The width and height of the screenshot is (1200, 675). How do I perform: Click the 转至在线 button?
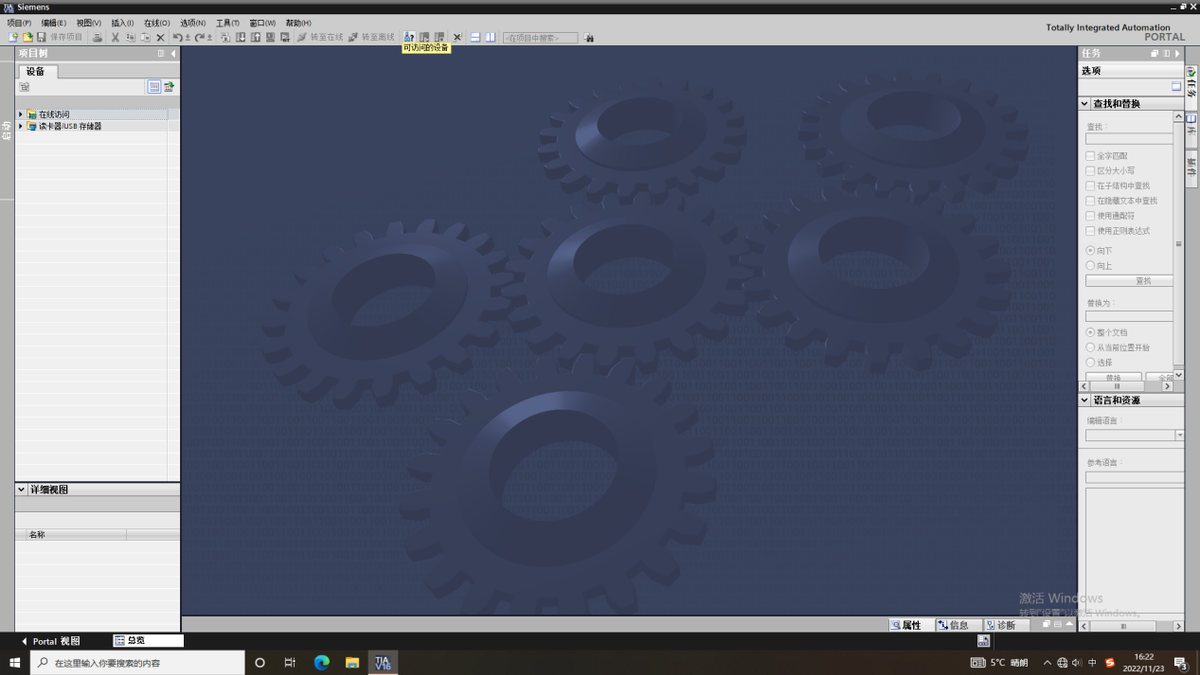(x=320, y=37)
